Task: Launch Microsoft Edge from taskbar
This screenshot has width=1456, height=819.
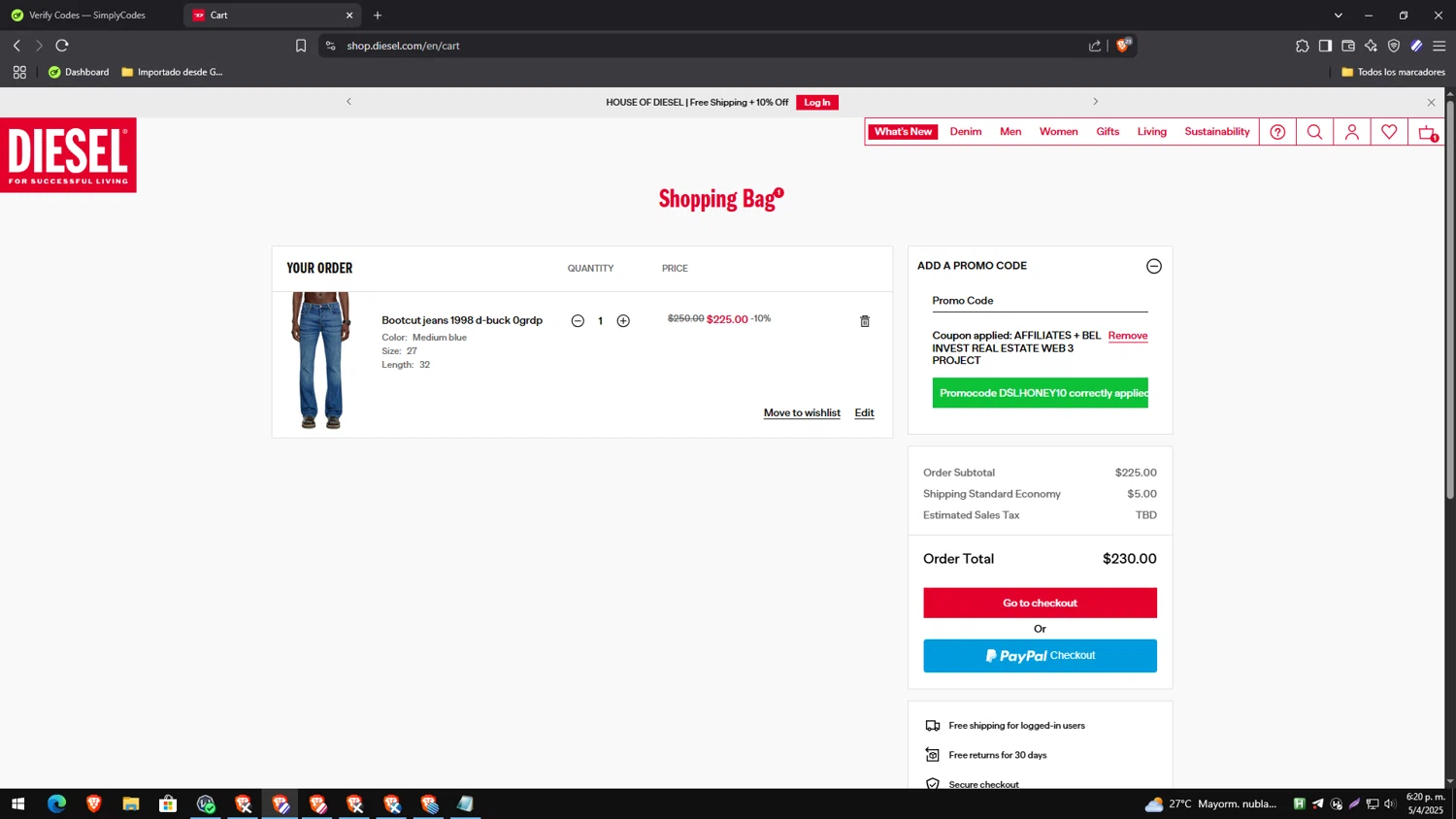Action: tap(56, 803)
